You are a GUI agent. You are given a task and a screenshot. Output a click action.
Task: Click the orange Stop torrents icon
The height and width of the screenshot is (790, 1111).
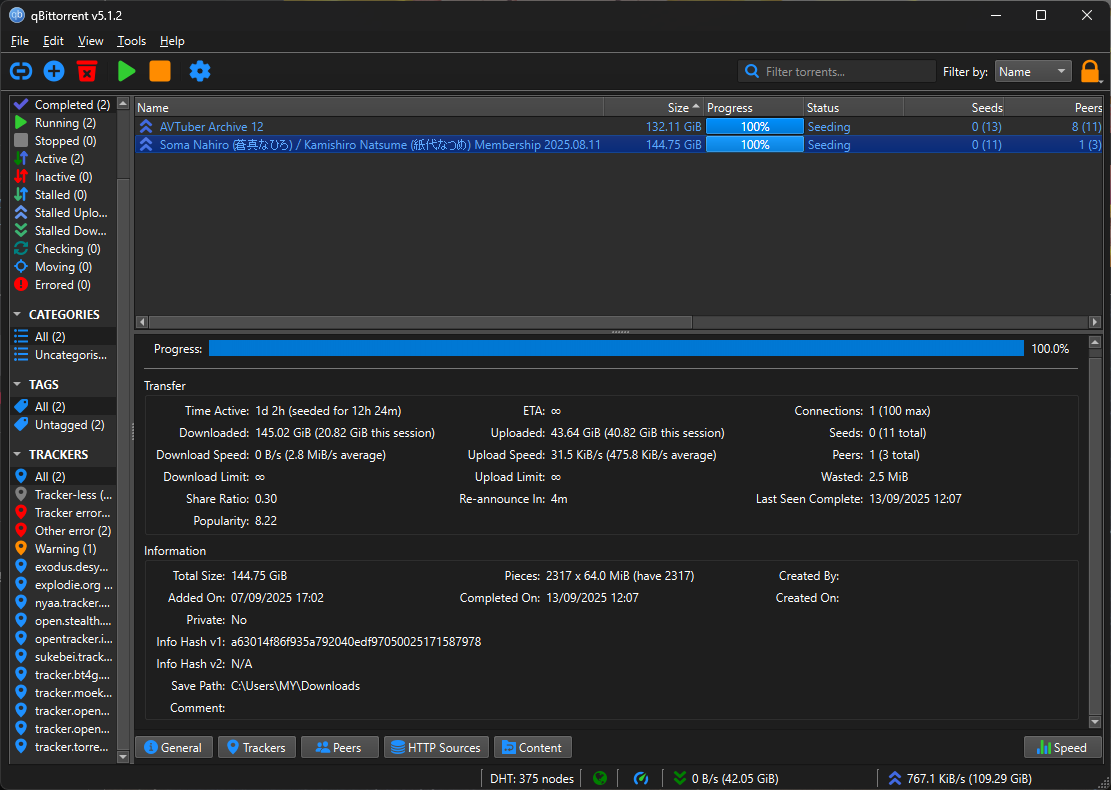pos(160,71)
